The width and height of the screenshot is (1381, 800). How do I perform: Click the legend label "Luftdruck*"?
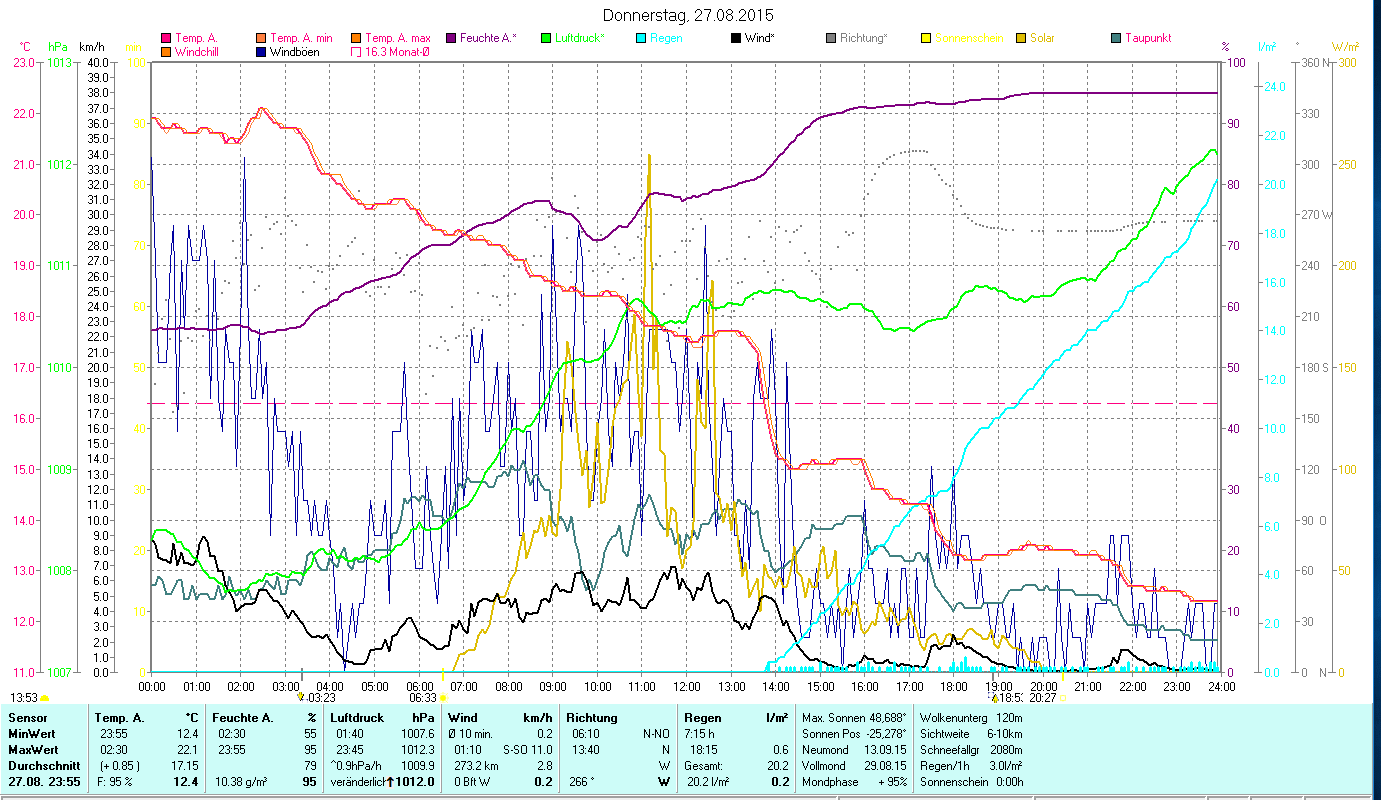coord(582,38)
